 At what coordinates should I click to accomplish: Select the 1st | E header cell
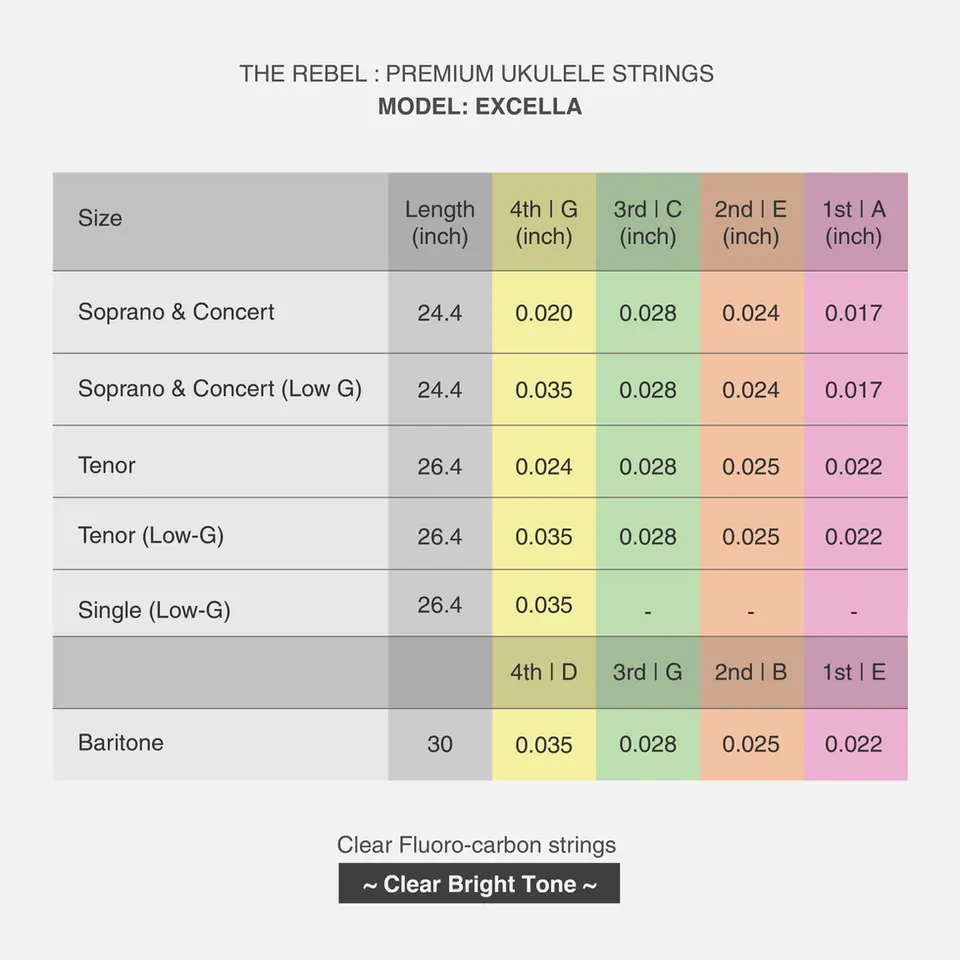pos(855,672)
